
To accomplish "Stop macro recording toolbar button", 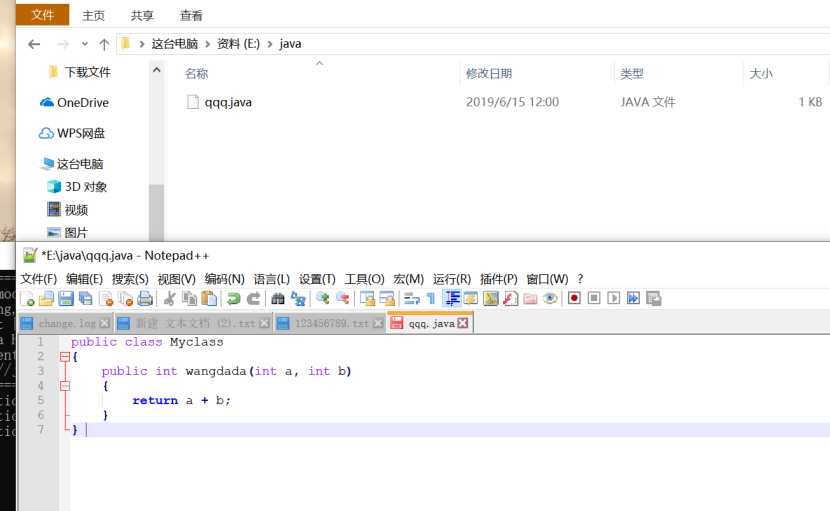I will [594, 299].
